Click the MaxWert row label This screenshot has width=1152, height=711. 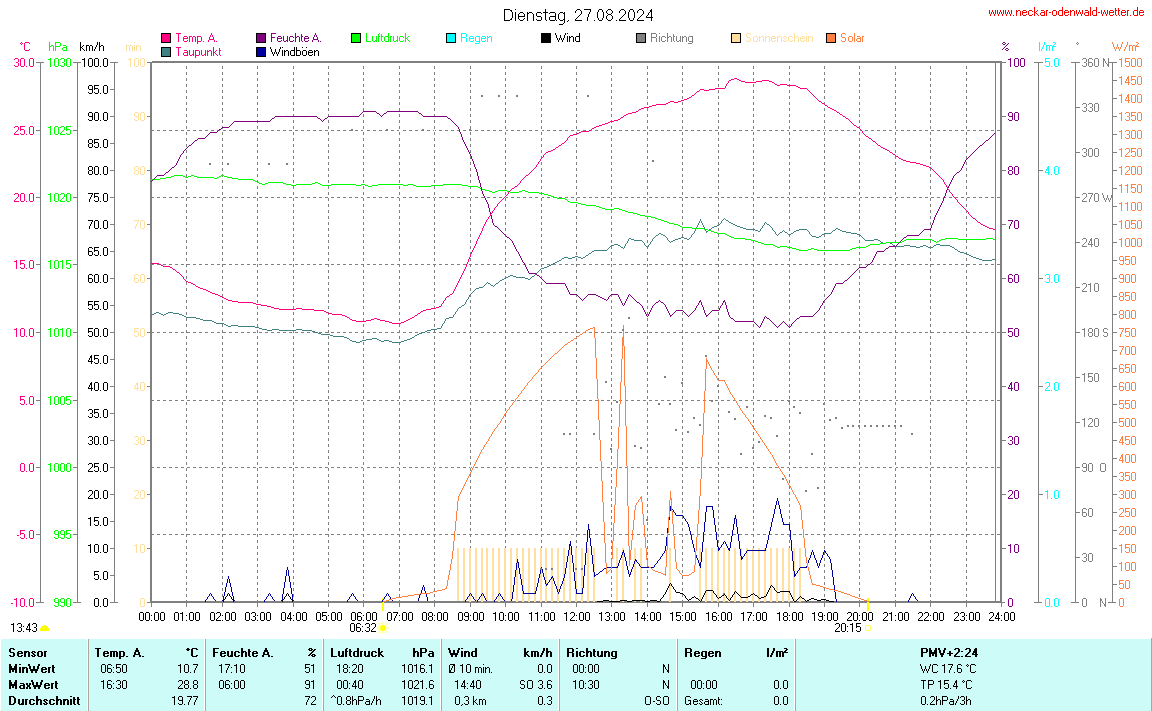click(x=31, y=685)
